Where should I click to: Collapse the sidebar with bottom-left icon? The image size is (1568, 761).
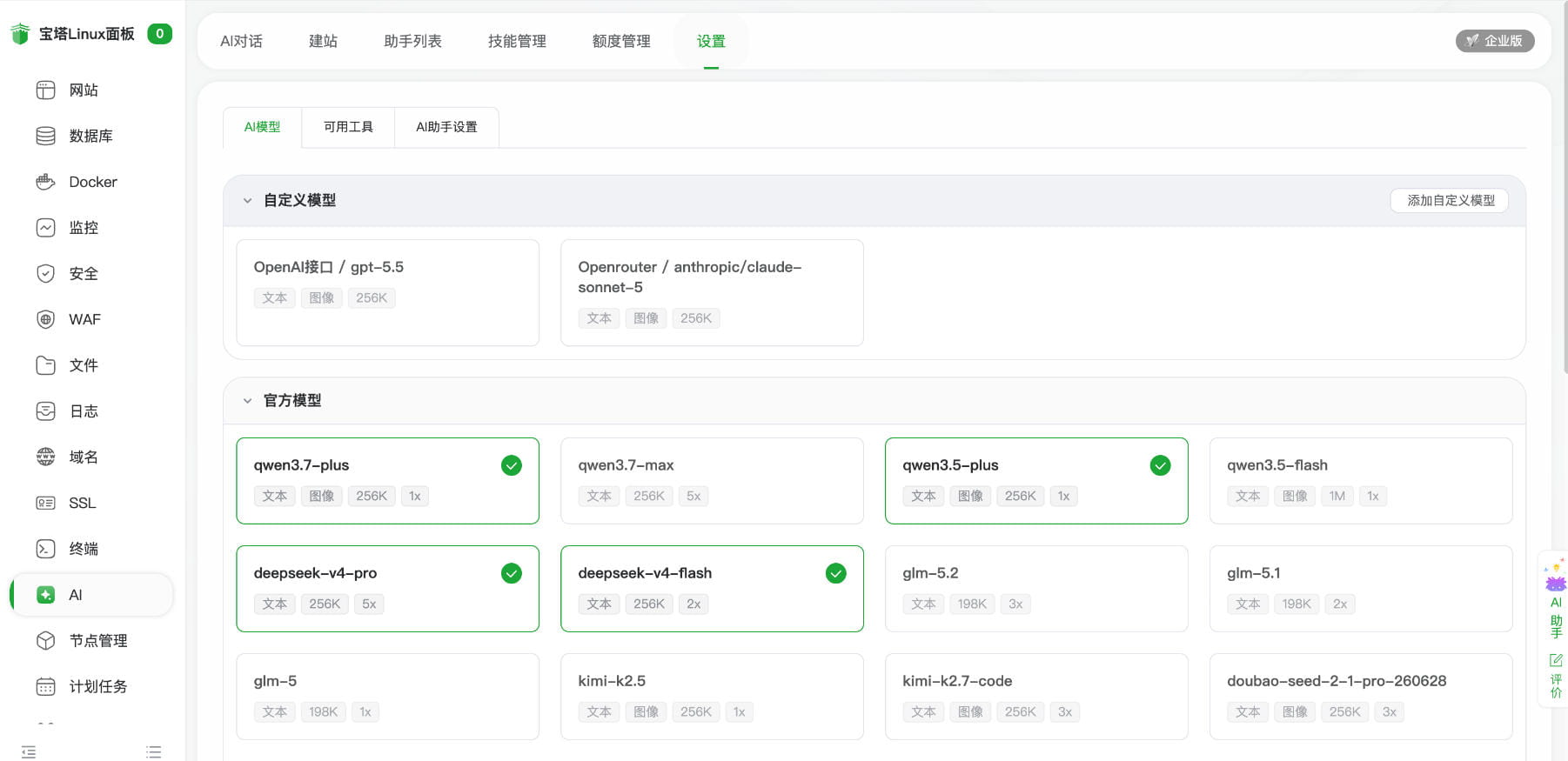(29, 751)
